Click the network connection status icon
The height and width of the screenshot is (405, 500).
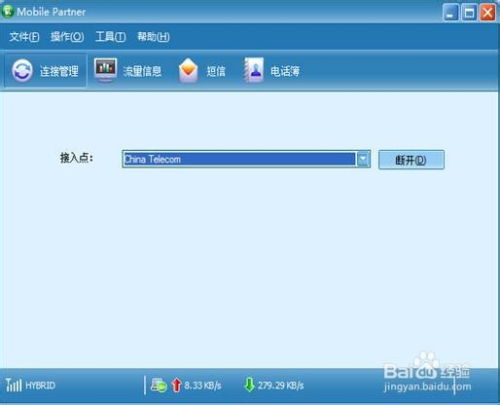159,385
